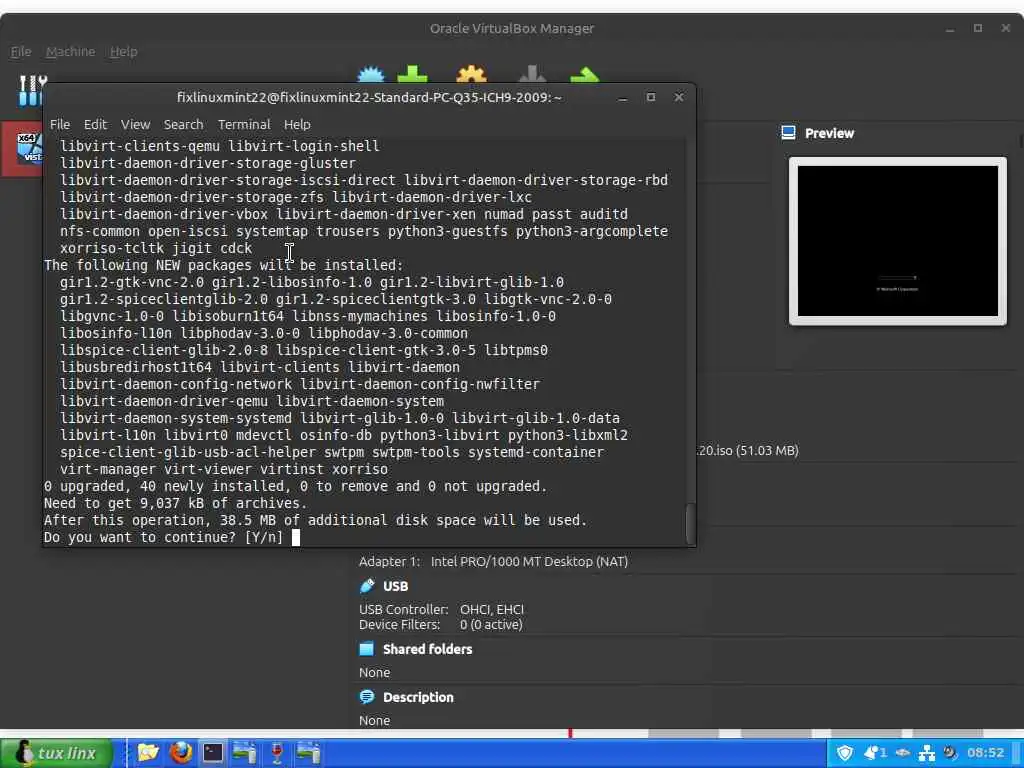The image size is (1024, 768).
Task: Open VirtualBox Manager's Help menu
Action: click(123, 52)
